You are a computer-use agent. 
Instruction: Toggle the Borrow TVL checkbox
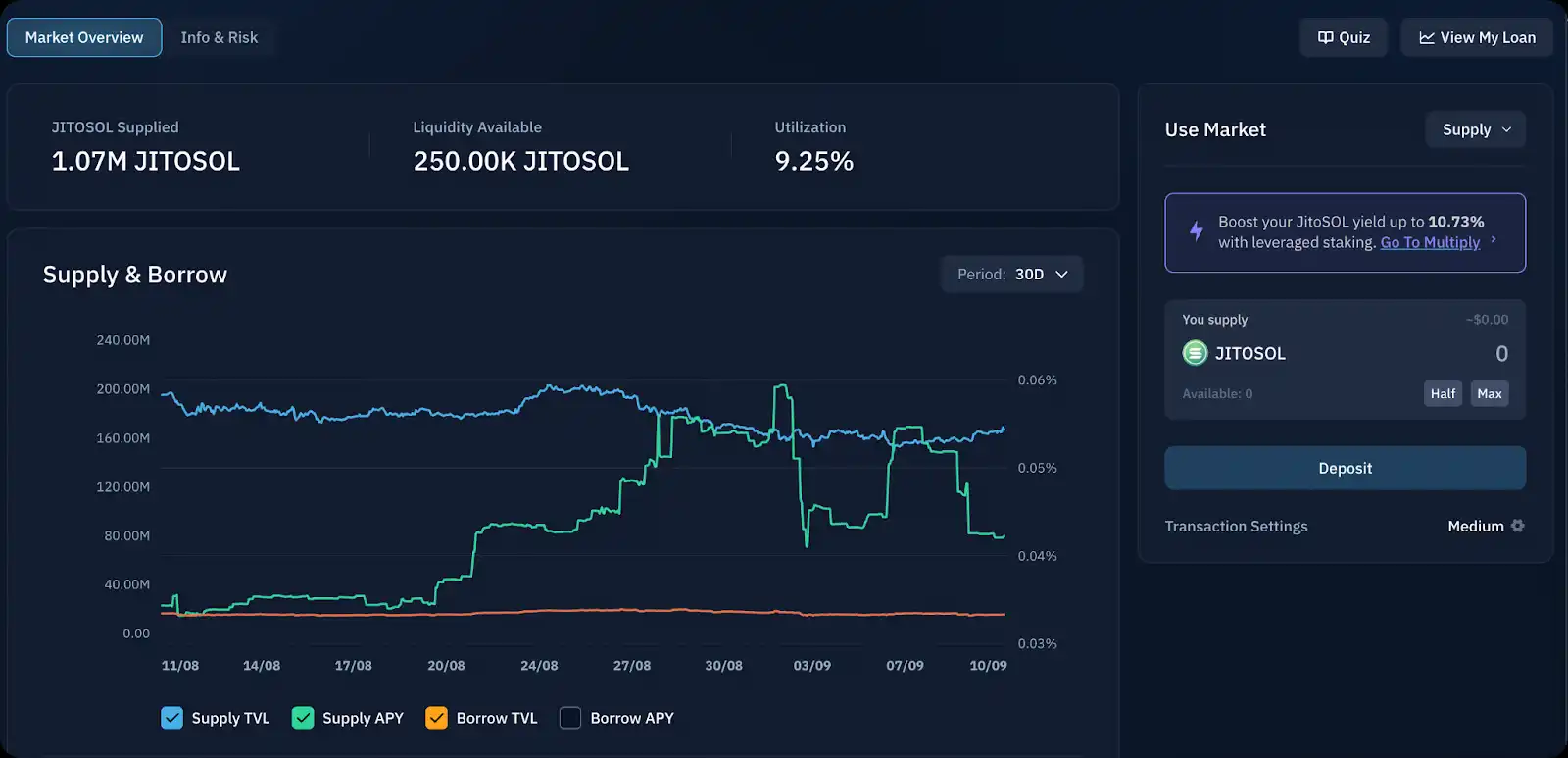pos(436,718)
